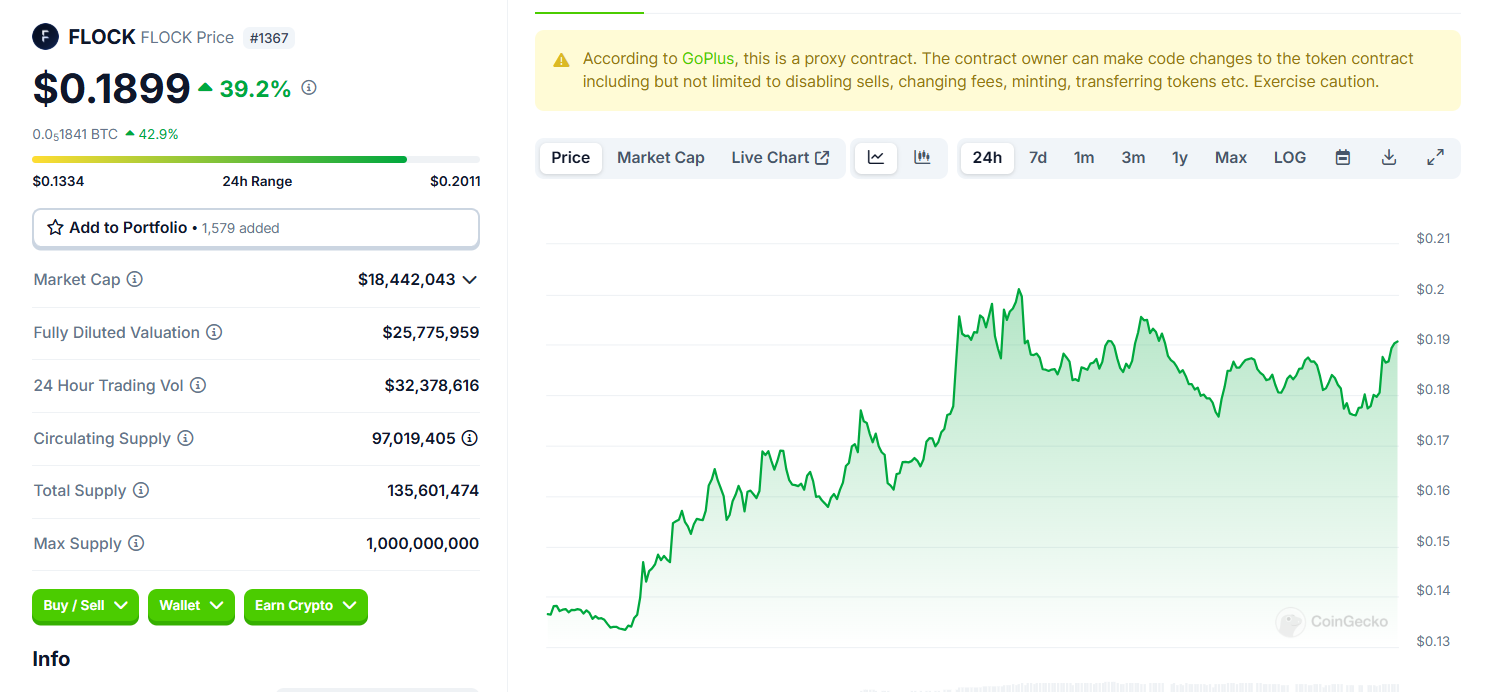Show Market Cap info tooltip icon
This screenshot has height=692, width=1487.
click(x=135, y=279)
